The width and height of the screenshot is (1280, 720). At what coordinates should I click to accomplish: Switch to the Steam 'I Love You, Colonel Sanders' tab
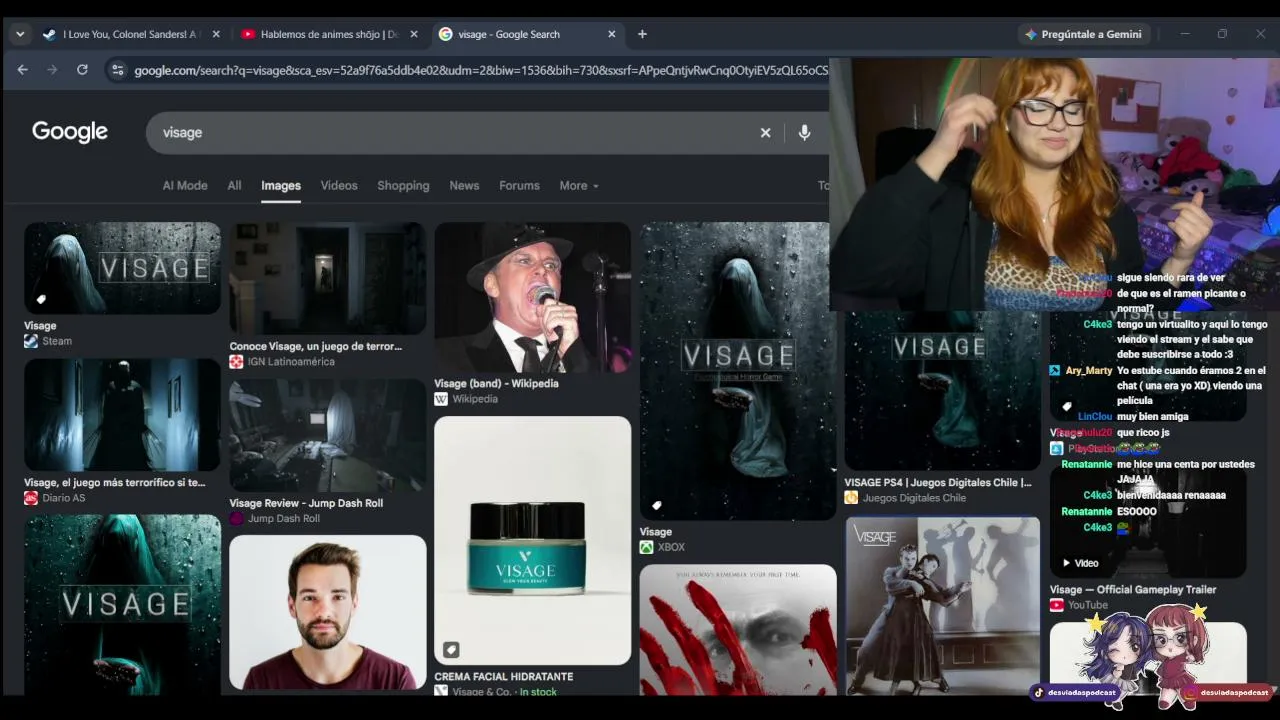pos(130,34)
